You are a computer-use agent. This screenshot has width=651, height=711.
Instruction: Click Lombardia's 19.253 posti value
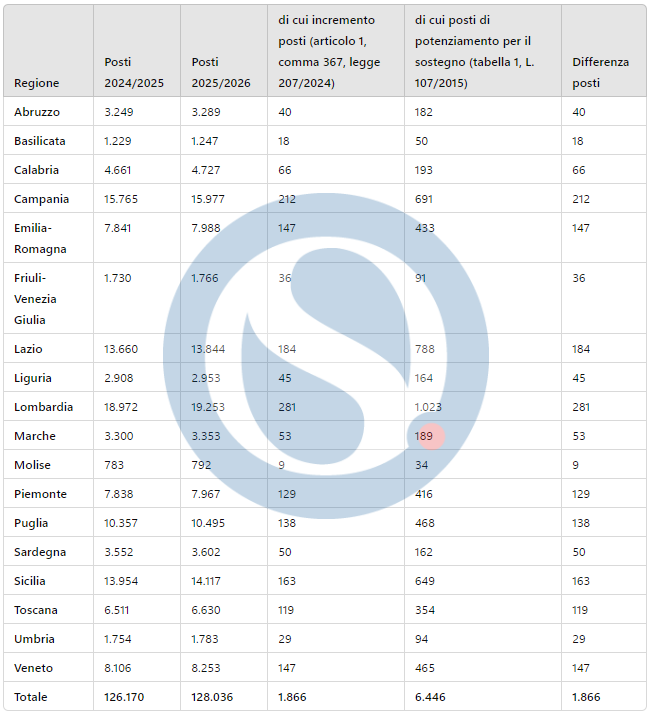click(x=211, y=407)
